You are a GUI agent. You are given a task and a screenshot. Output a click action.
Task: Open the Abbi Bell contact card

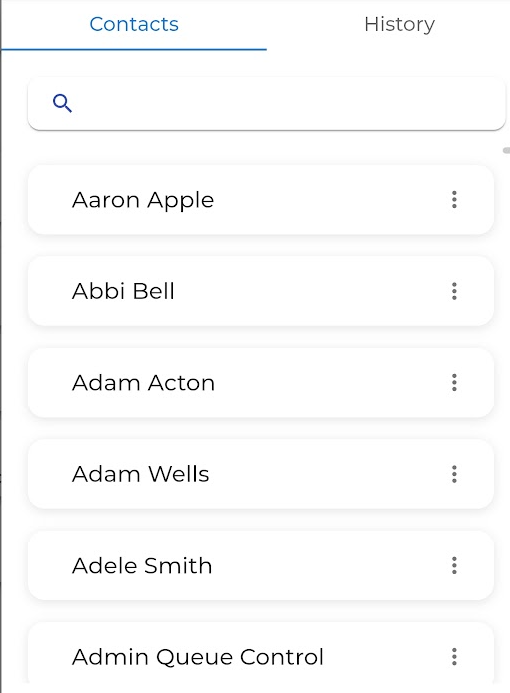point(261,291)
